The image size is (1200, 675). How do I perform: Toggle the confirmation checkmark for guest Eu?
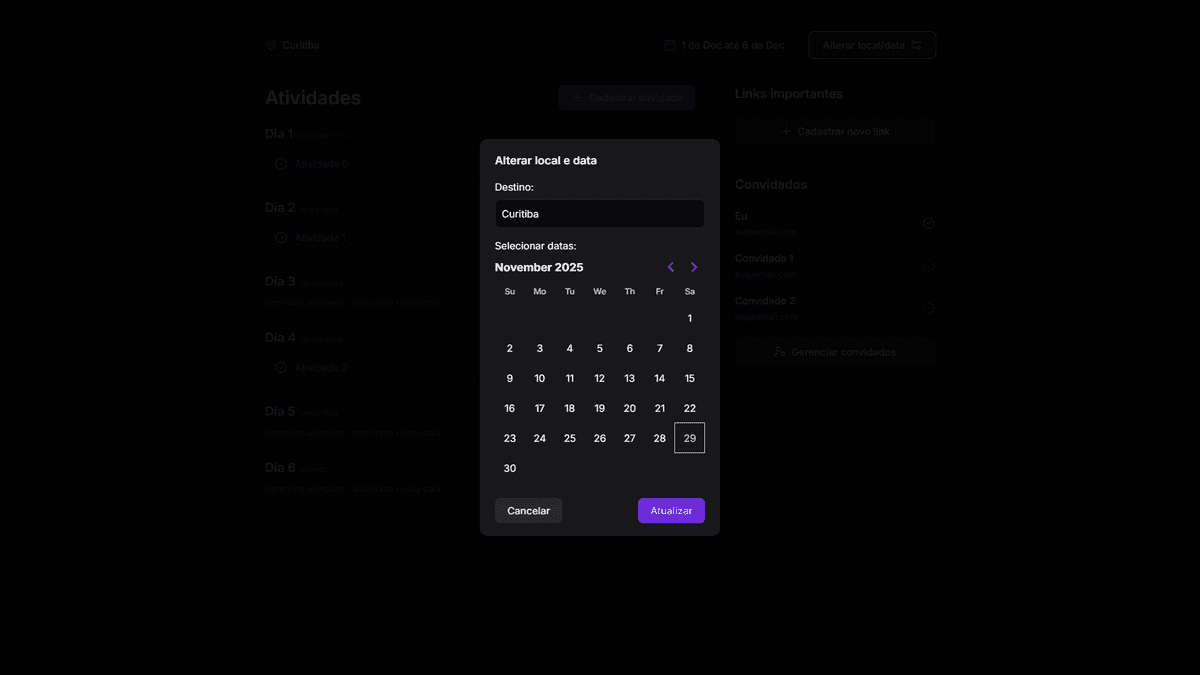point(927,222)
